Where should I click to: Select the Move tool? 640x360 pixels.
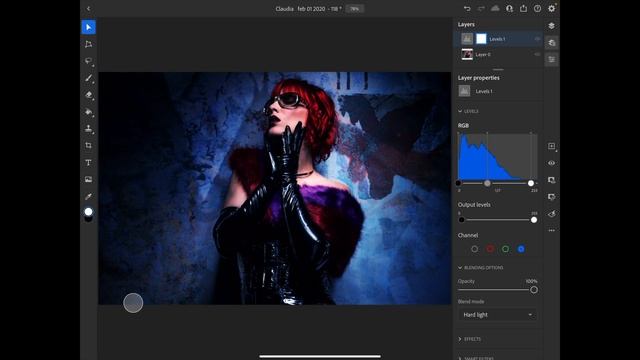coord(89,27)
